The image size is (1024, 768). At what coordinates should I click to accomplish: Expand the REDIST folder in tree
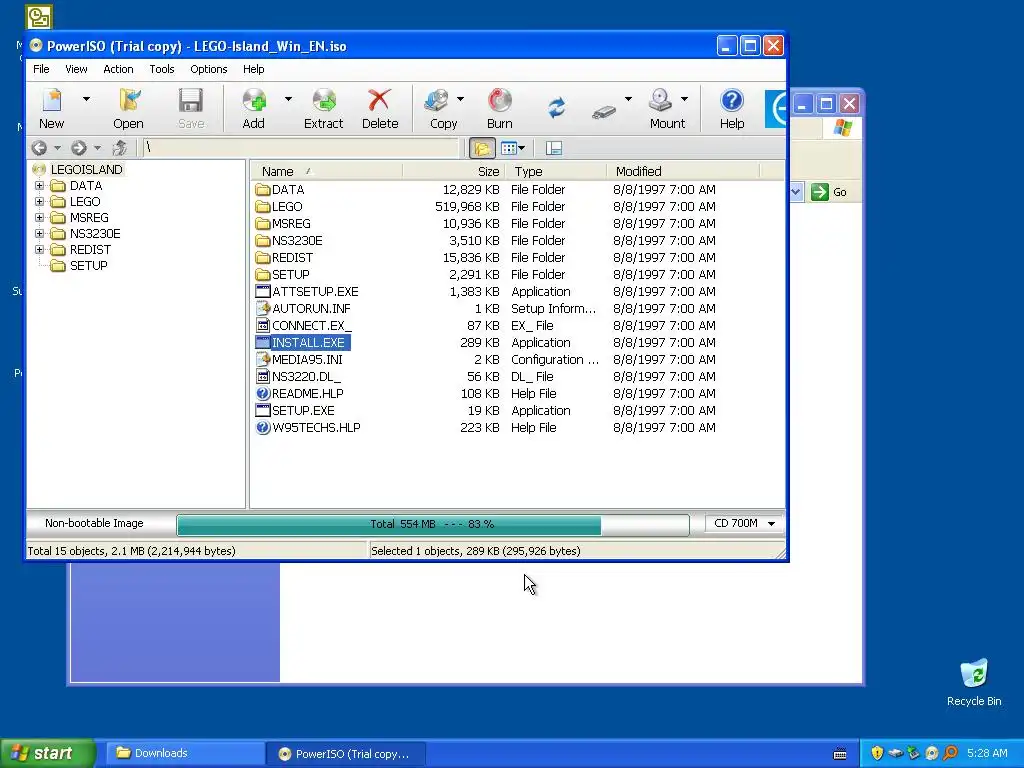(x=39, y=249)
